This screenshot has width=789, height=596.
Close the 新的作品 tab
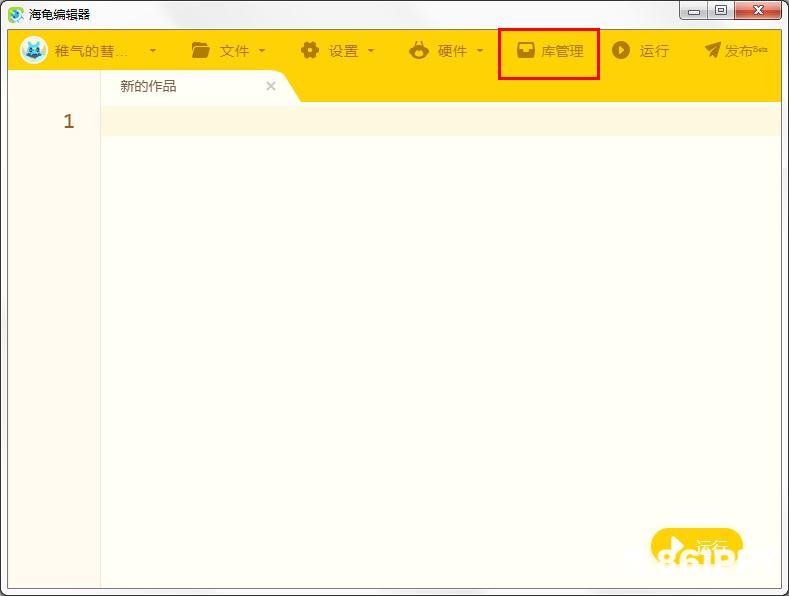click(271, 86)
